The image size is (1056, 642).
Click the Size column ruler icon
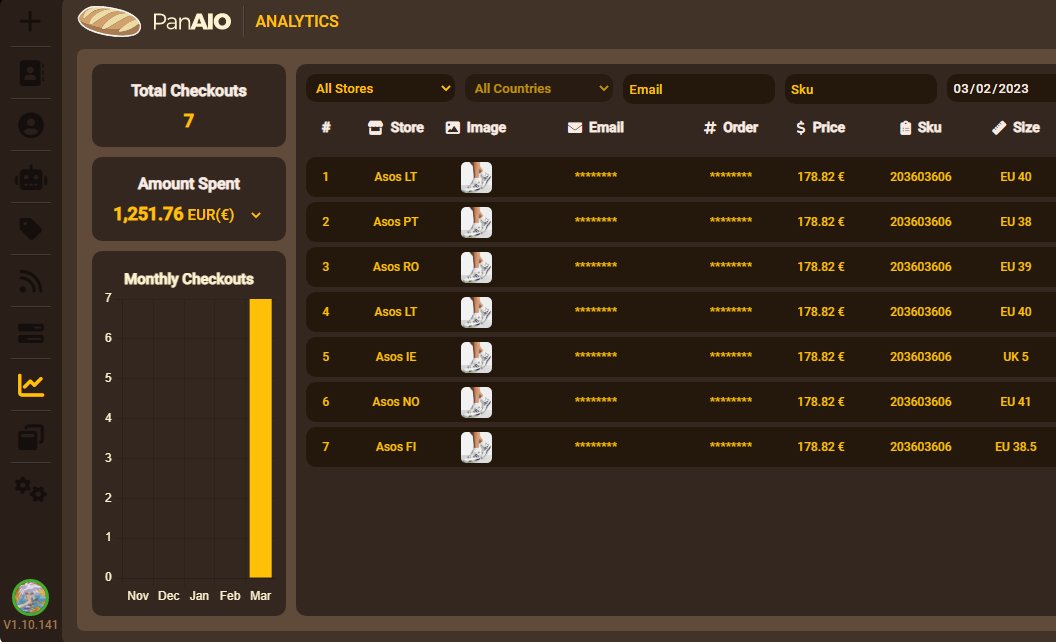coord(999,128)
